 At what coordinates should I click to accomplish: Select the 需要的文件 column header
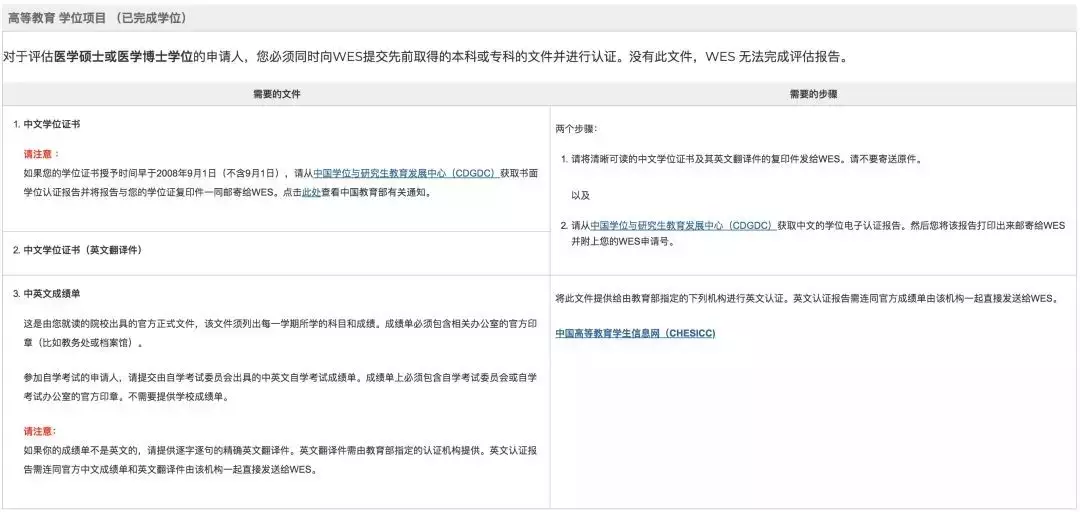(276, 93)
